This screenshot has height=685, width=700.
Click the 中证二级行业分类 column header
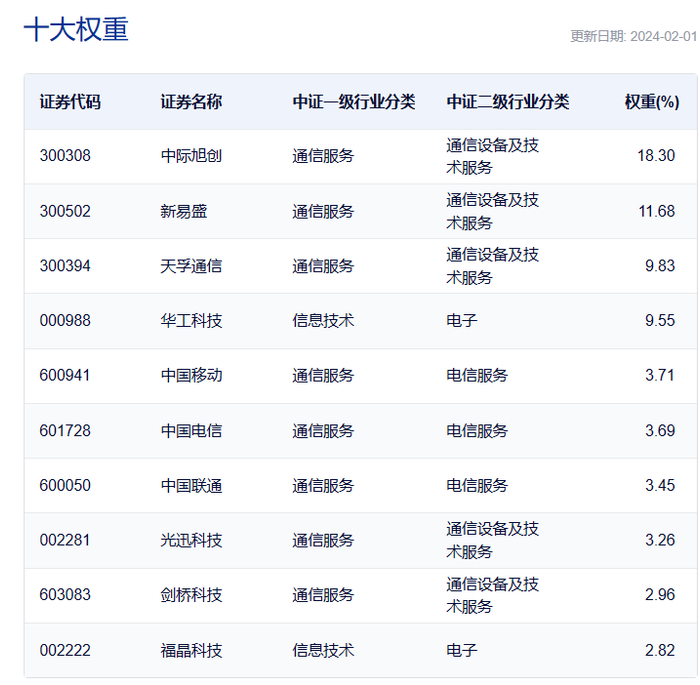click(x=508, y=102)
